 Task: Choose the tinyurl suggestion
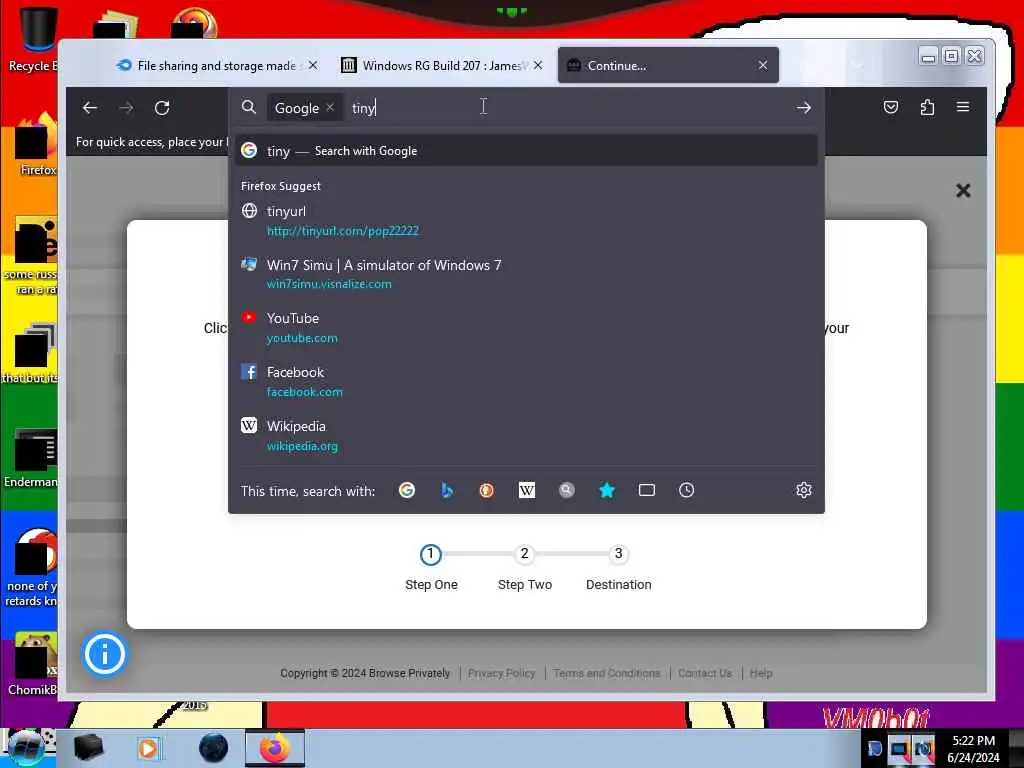click(526, 220)
